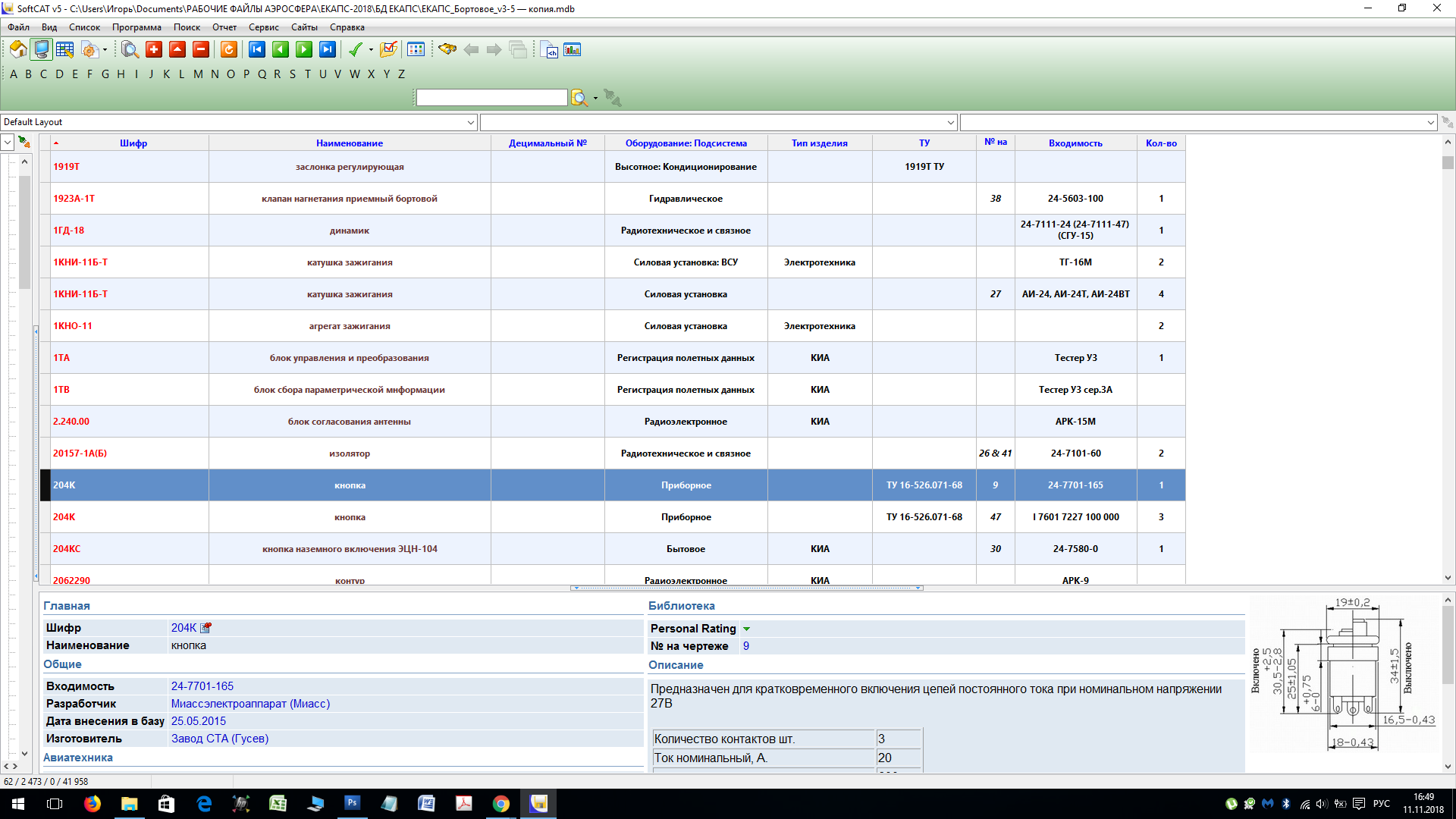Open the Миассэлектроаппарат (Миасс) link
Viewport: 1456px width, 819px height.
click(x=250, y=704)
